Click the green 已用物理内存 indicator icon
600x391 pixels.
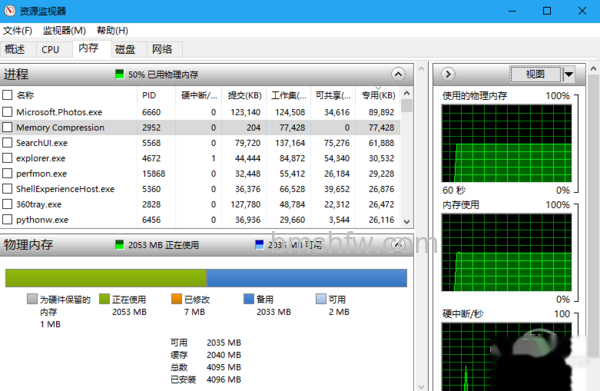[120, 74]
